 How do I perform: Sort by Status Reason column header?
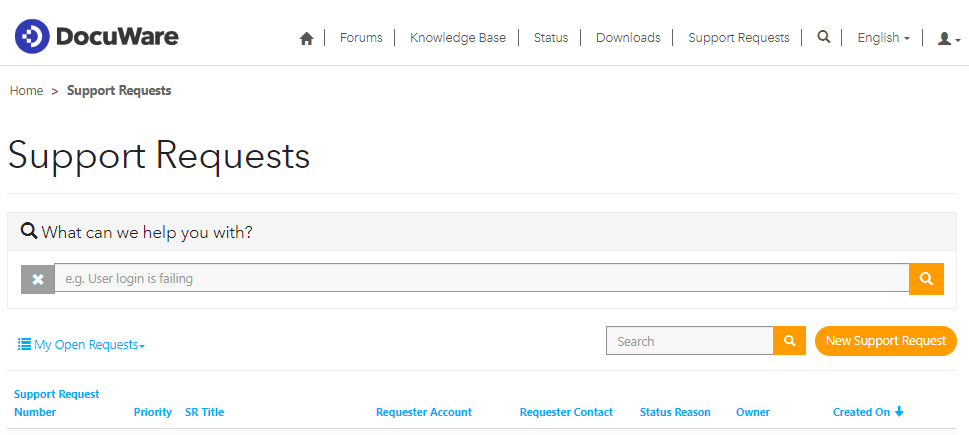tap(675, 412)
